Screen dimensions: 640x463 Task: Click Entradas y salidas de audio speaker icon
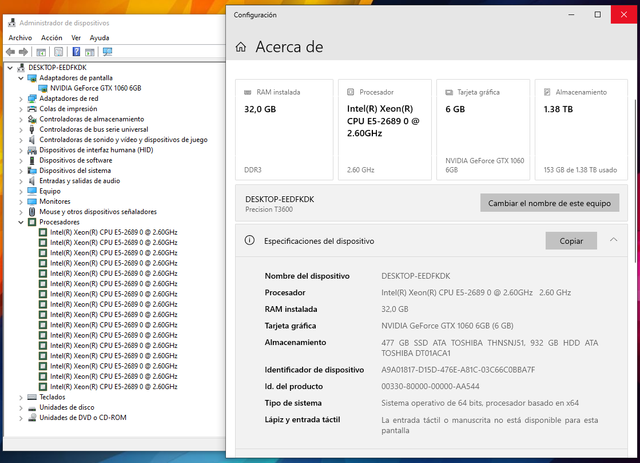tap(32, 180)
